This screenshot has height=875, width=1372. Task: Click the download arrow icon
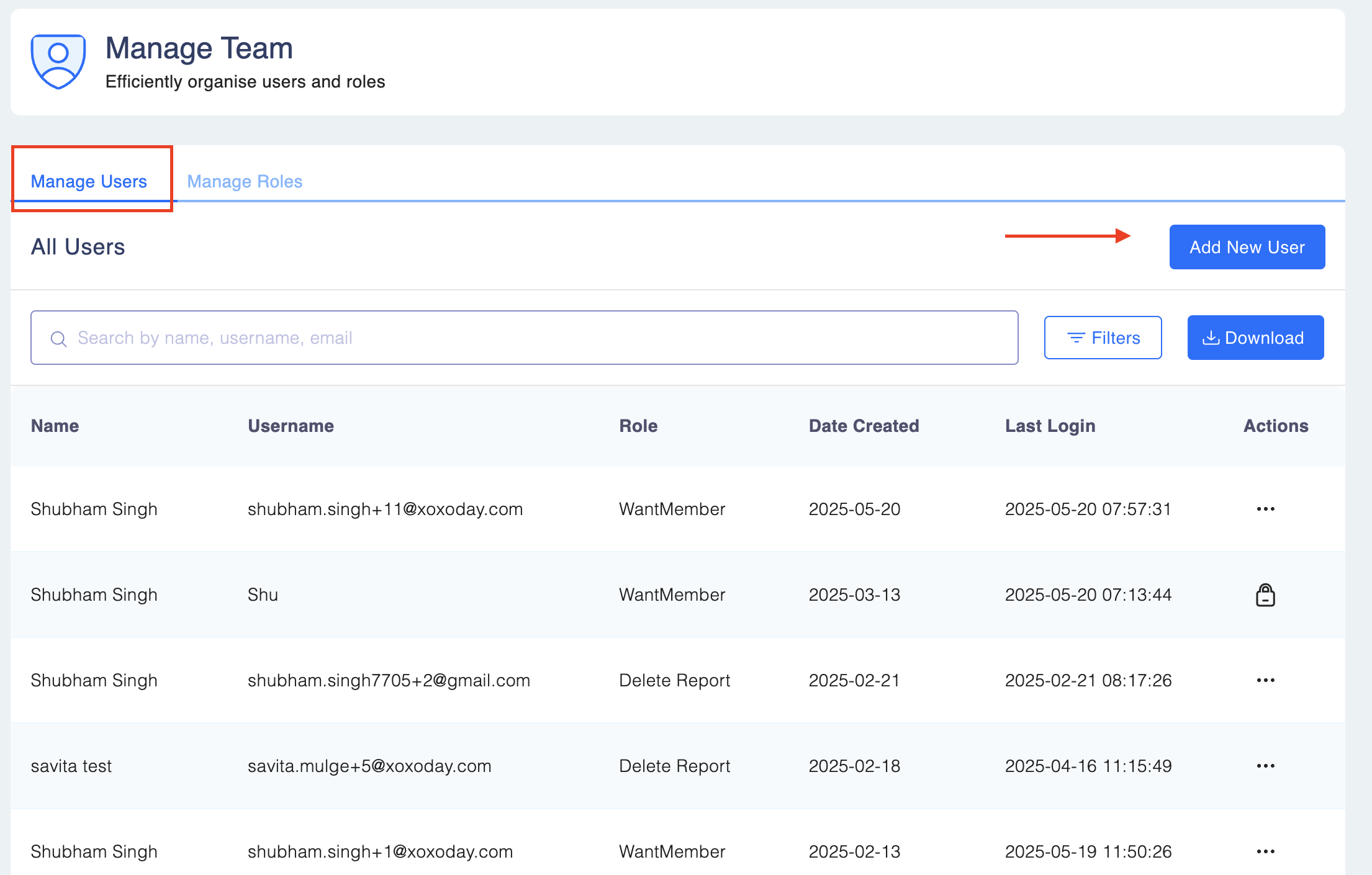1211,338
